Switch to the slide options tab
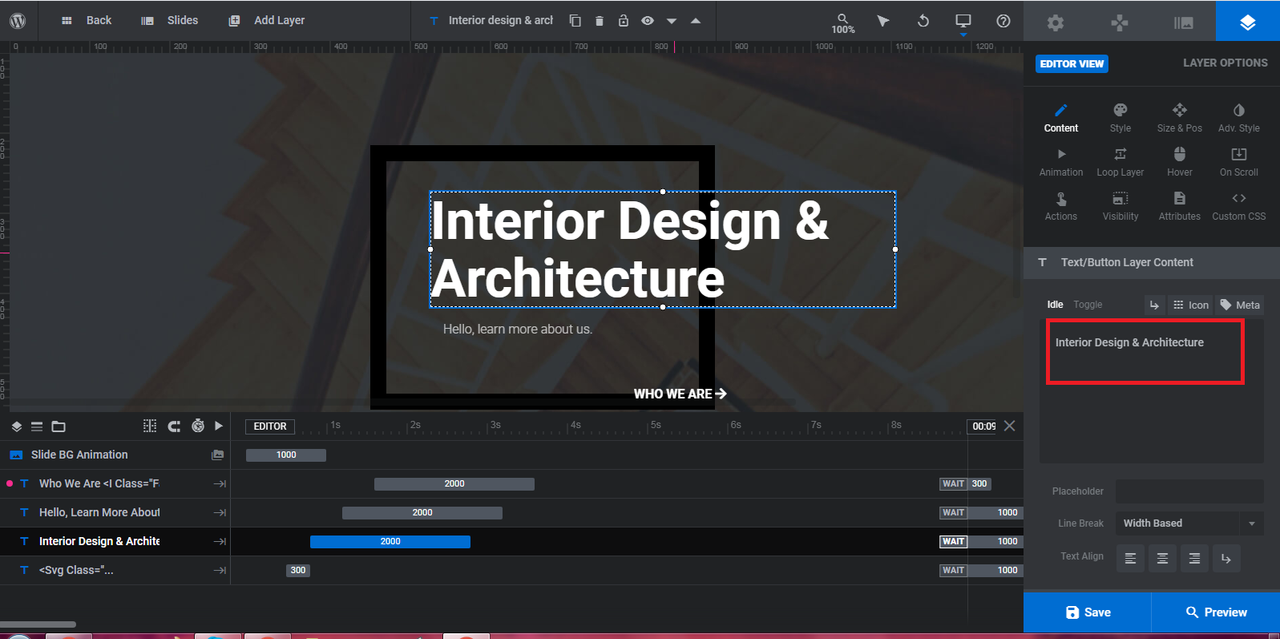 coord(1183,22)
